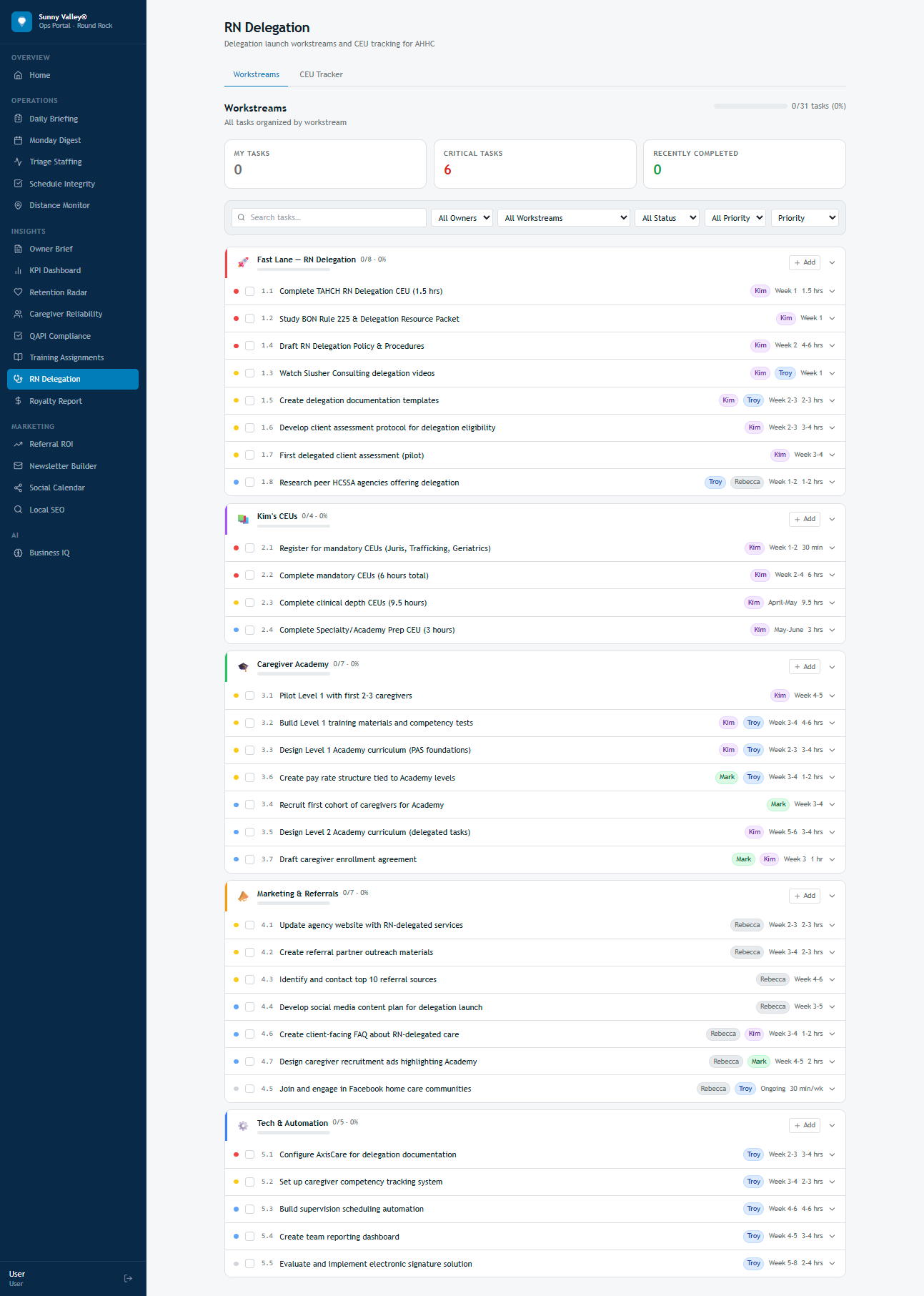Add a task to Fast Lane workstream
This screenshot has height=1296, width=924.
point(804,262)
